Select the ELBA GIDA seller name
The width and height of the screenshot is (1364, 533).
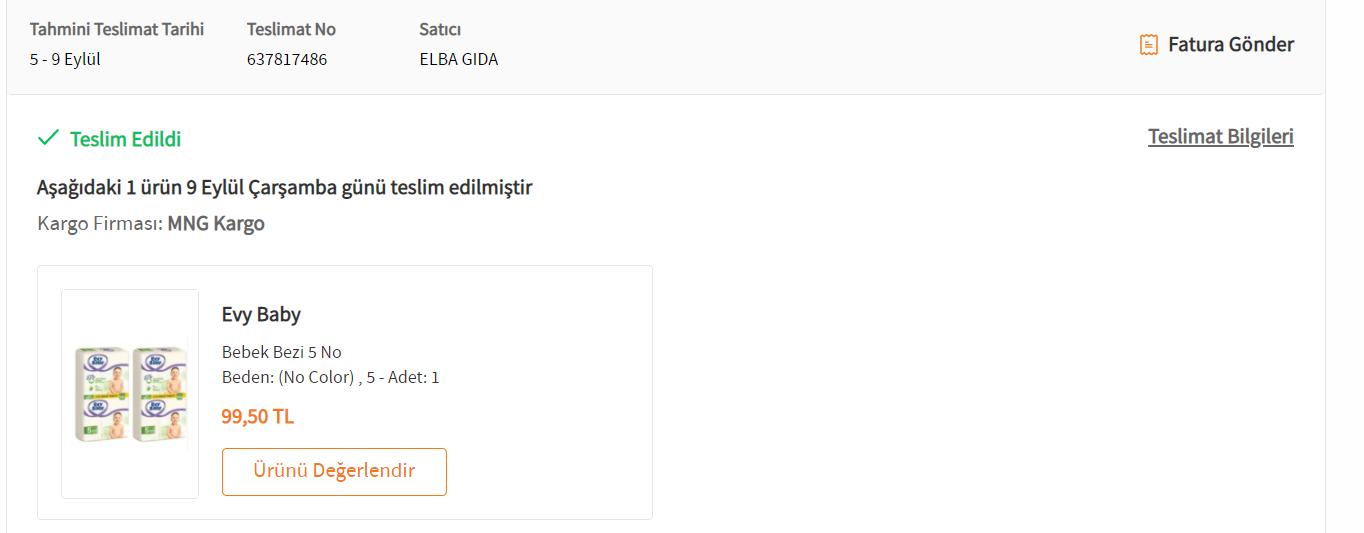(x=458, y=59)
